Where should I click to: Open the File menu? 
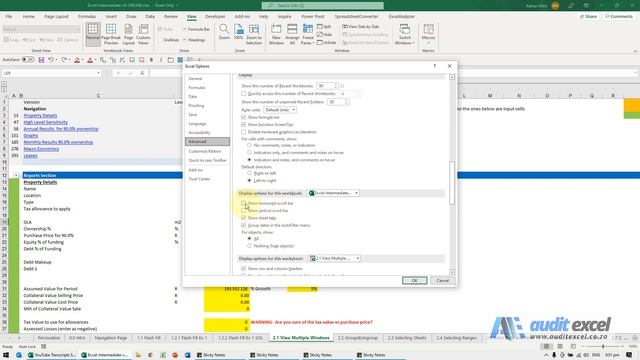pyautogui.click(x=9, y=17)
